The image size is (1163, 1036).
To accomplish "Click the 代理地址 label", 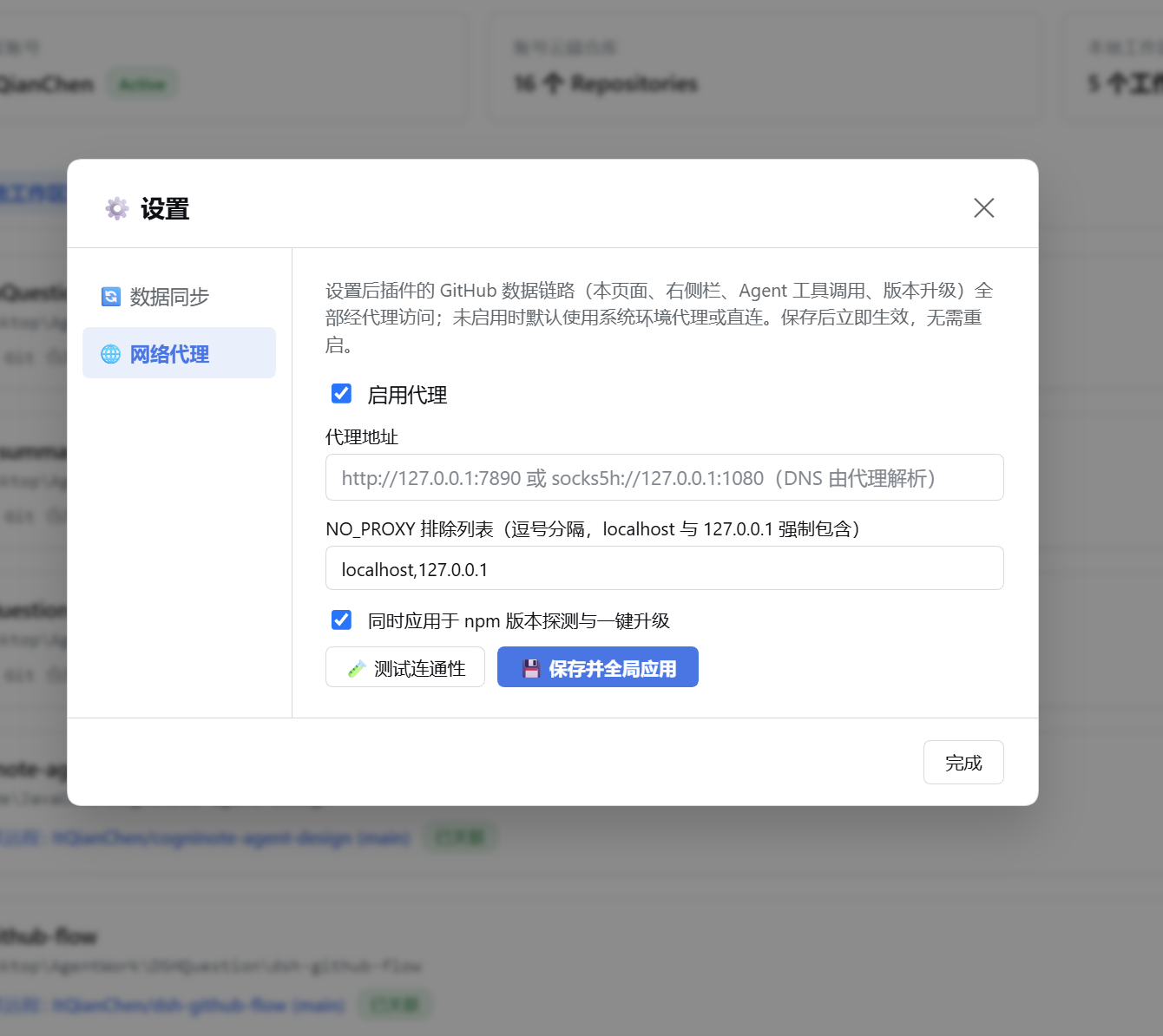I will 362,436.
